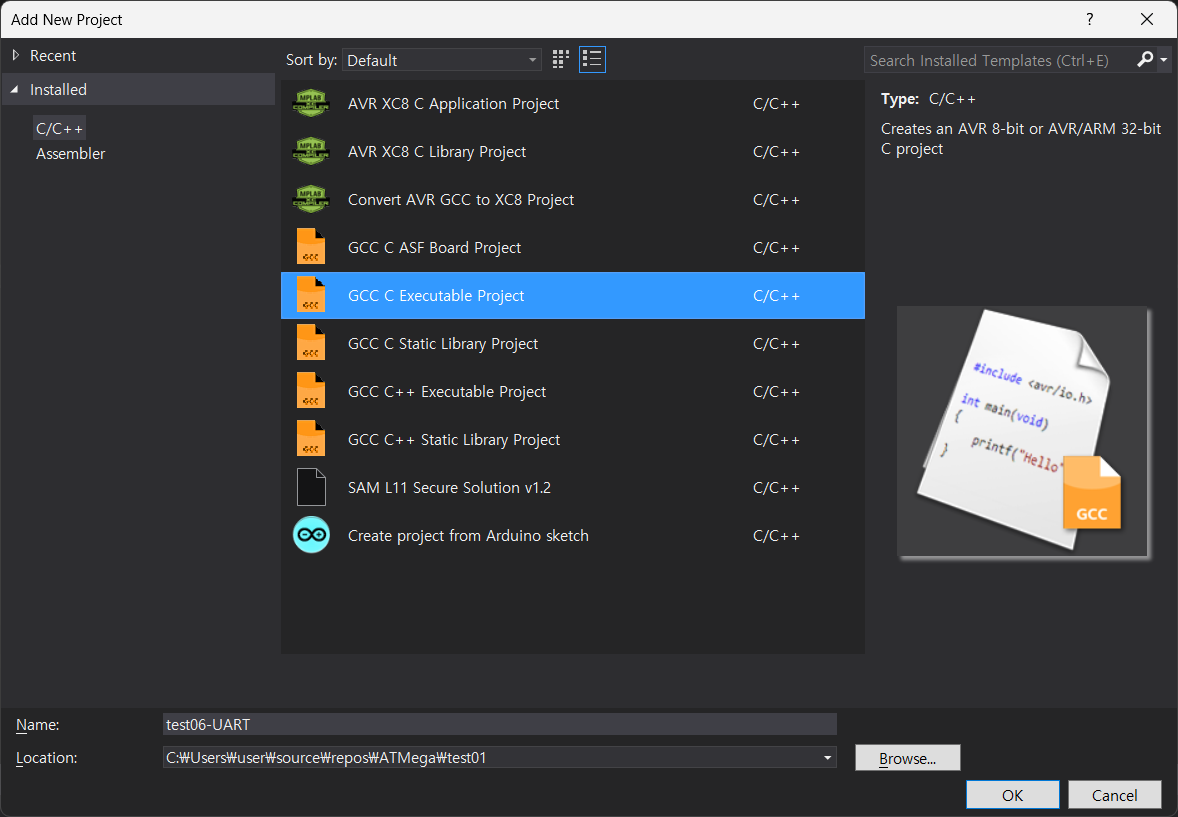
Task: Select the Assembler category
Action: tap(71, 154)
